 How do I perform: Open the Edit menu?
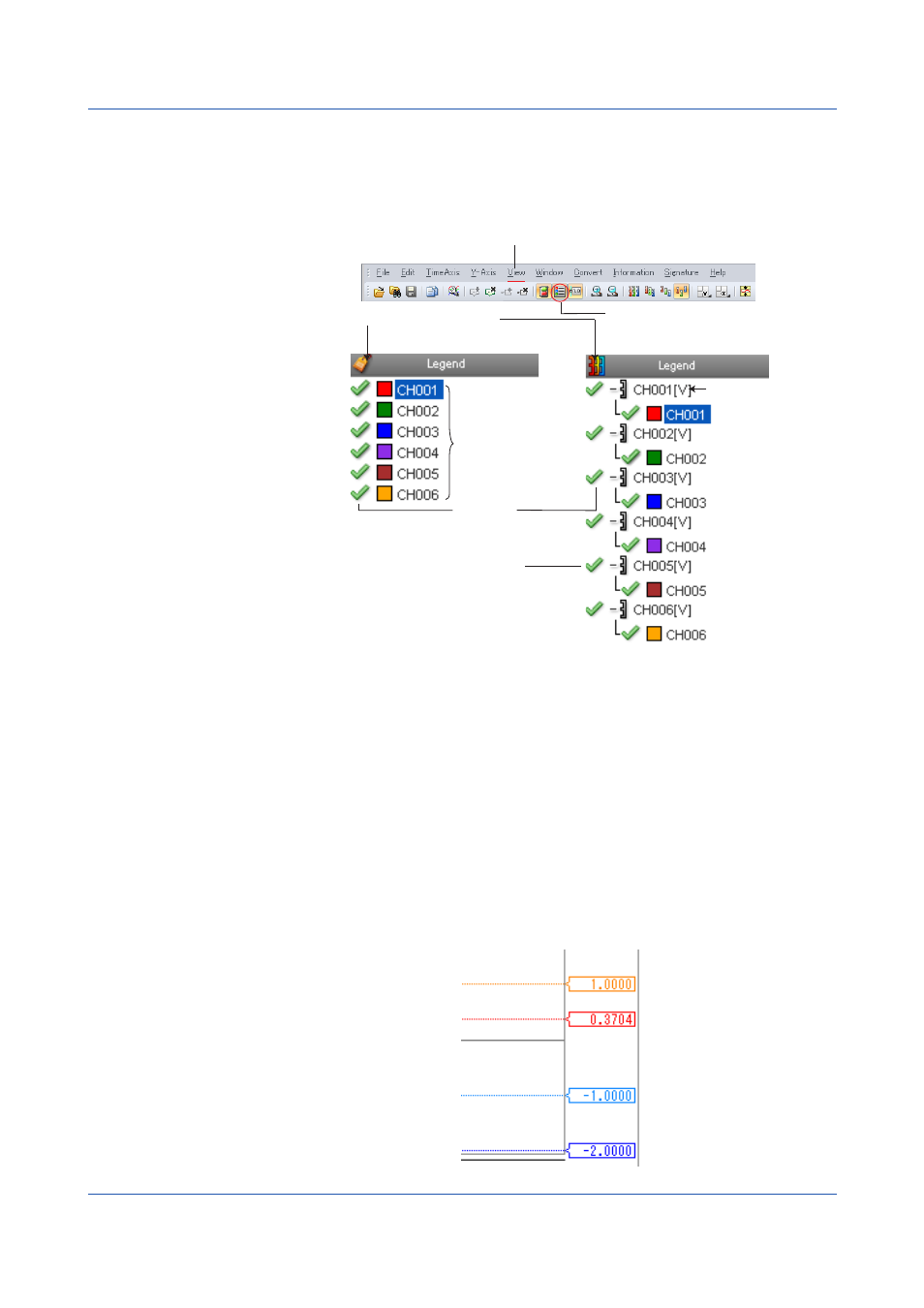[x=408, y=272]
